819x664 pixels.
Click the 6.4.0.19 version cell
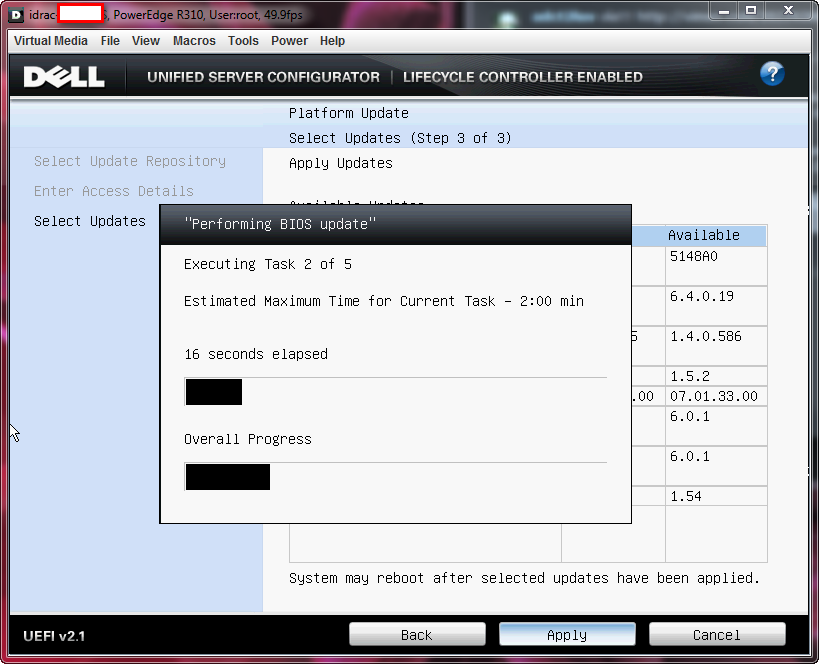(x=716, y=306)
